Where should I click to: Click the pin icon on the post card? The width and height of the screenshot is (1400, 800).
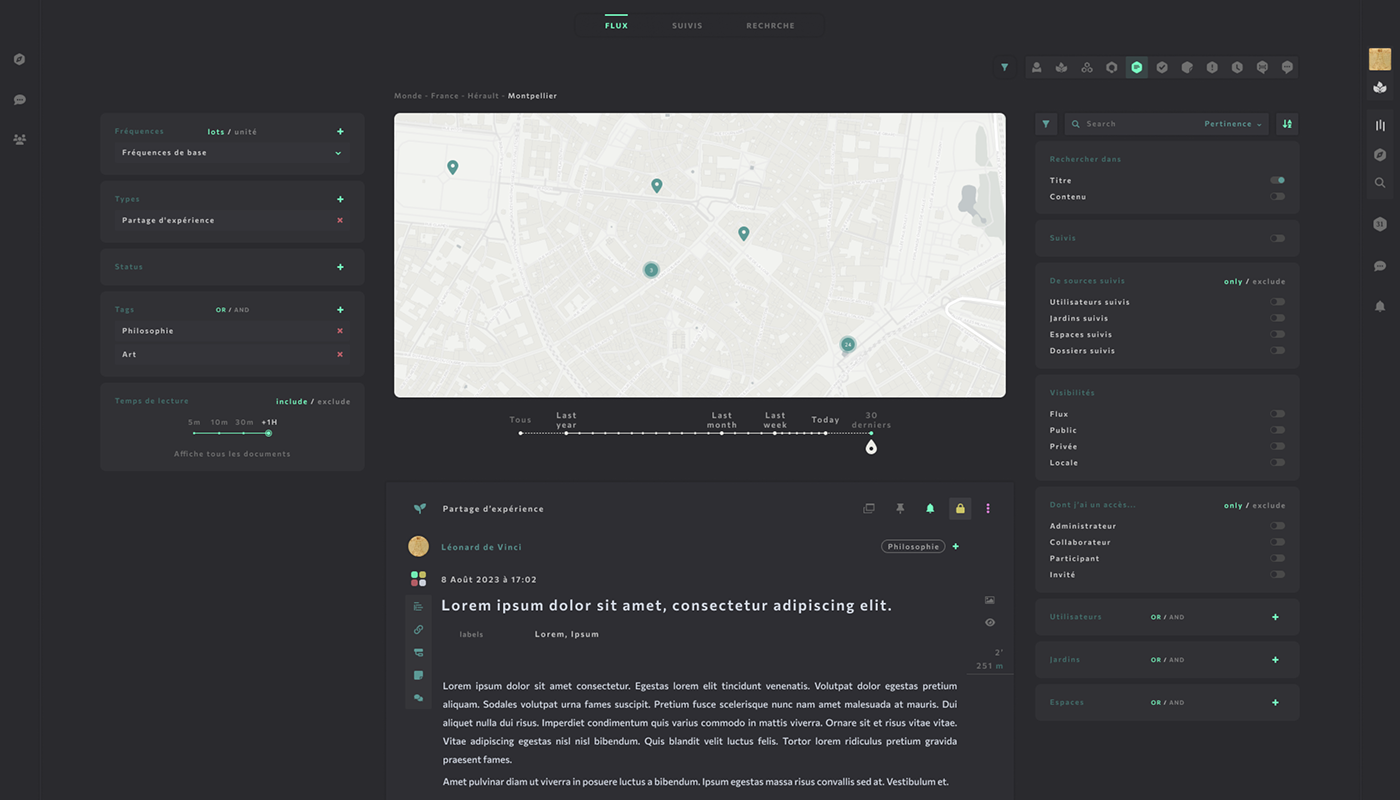point(900,509)
